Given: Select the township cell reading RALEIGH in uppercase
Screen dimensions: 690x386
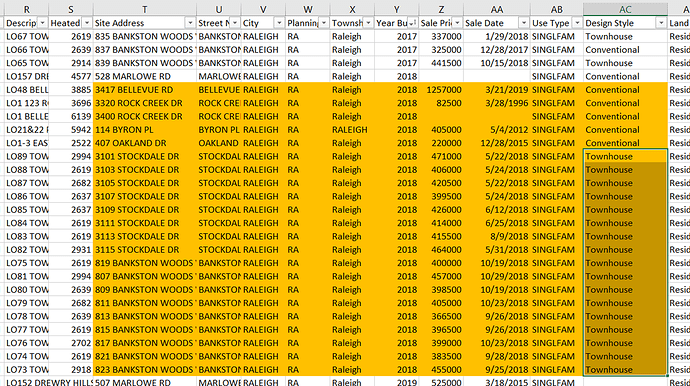Looking at the screenshot, I should [x=352, y=130].
